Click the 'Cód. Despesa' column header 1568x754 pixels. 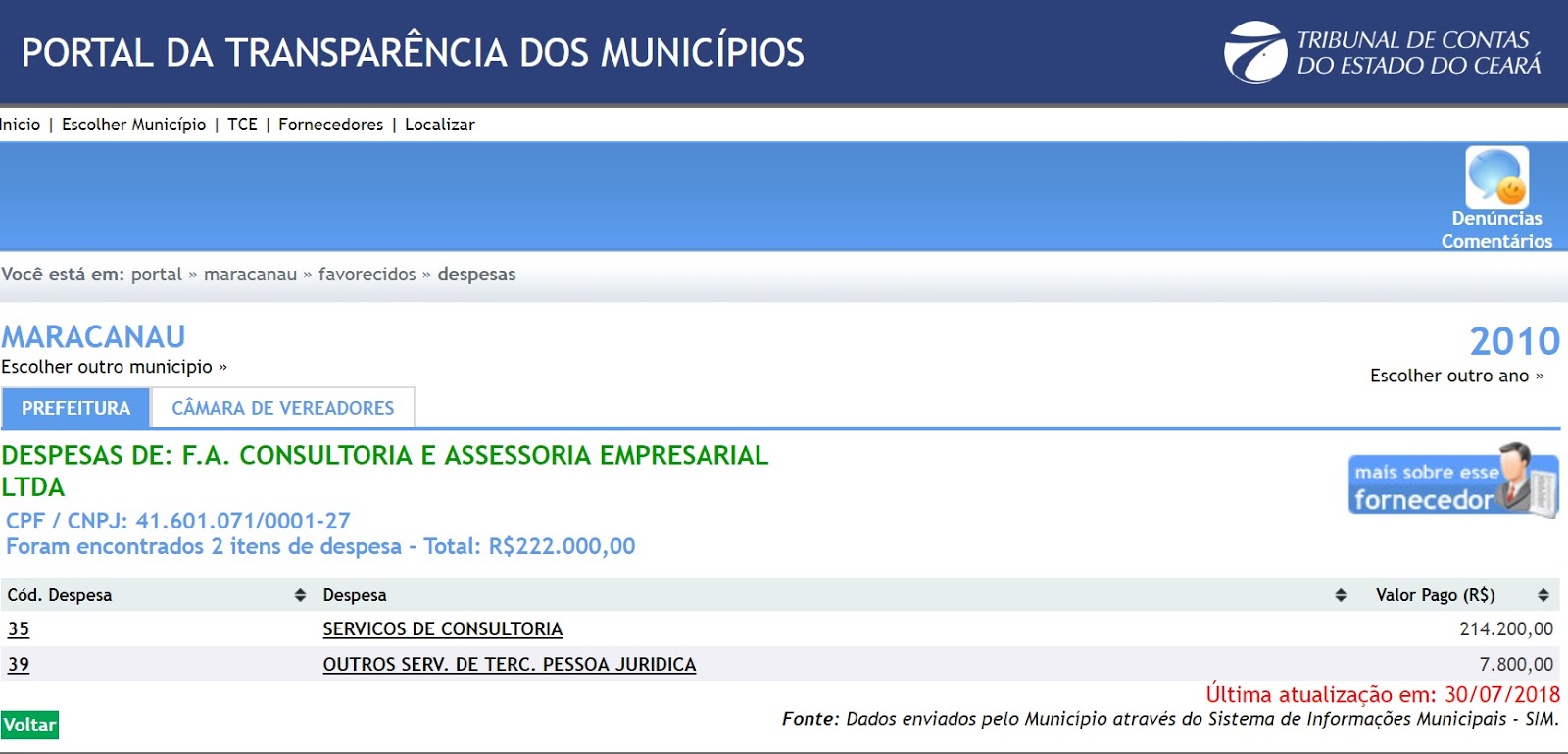click(60, 595)
